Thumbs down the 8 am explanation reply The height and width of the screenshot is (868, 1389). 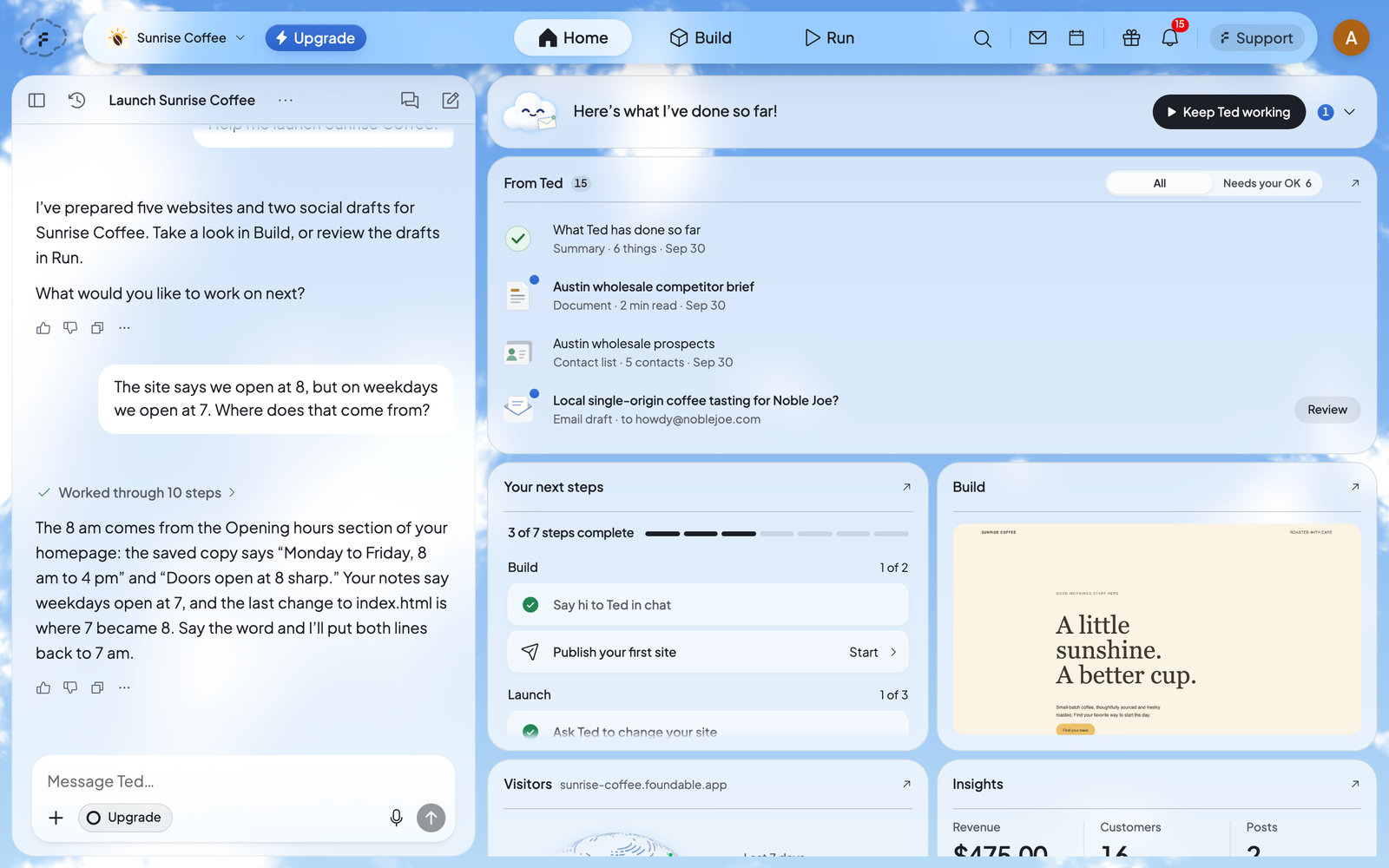[x=70, y=687]
